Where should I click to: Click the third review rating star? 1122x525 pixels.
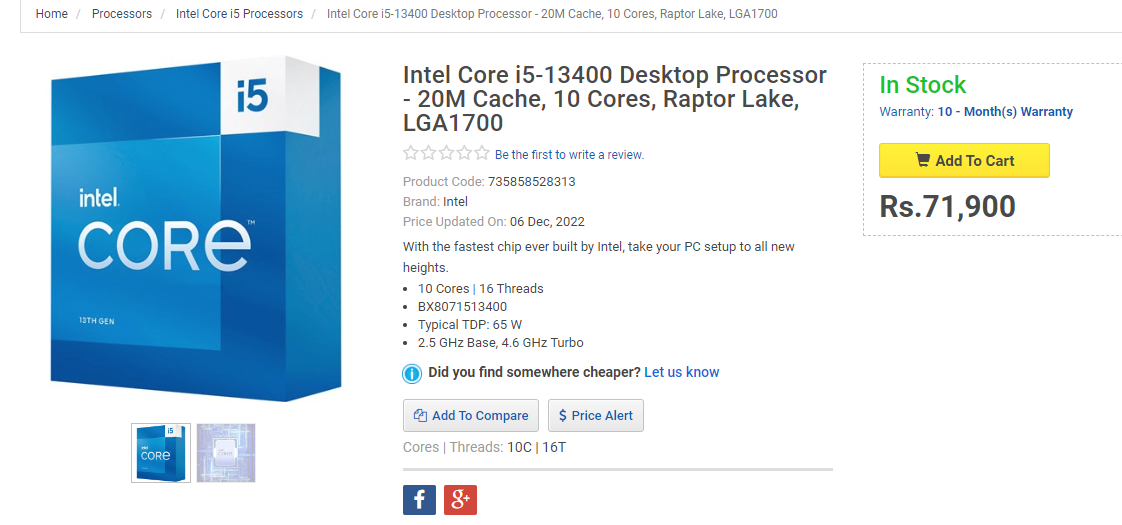coord(446,154)
